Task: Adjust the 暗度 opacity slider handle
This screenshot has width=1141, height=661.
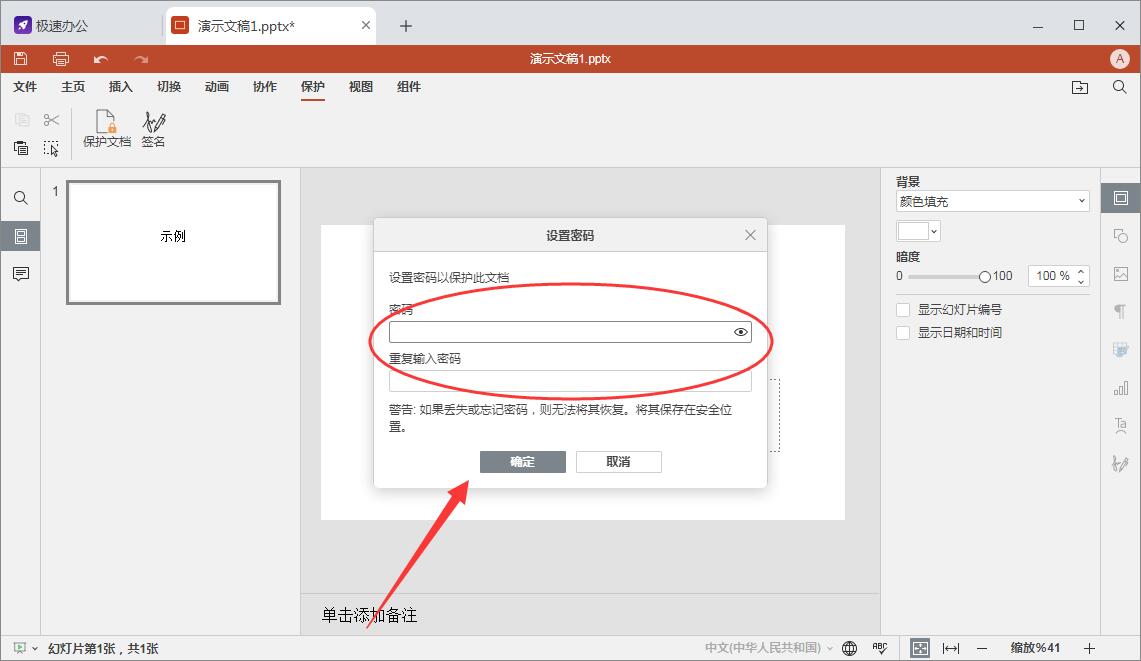Action: click(x=985, y=277)
